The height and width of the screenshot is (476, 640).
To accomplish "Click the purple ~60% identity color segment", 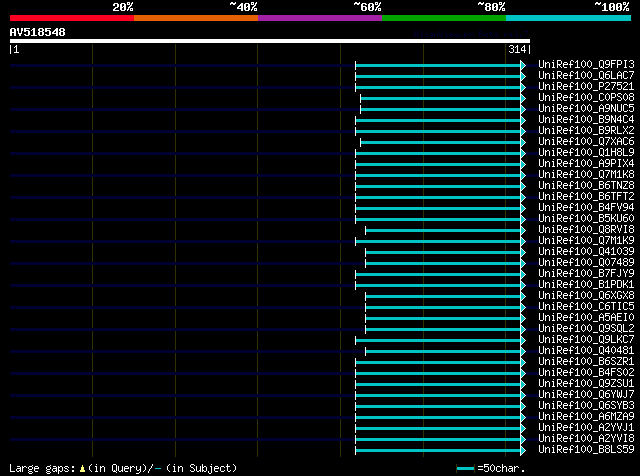I will point(320,18).
